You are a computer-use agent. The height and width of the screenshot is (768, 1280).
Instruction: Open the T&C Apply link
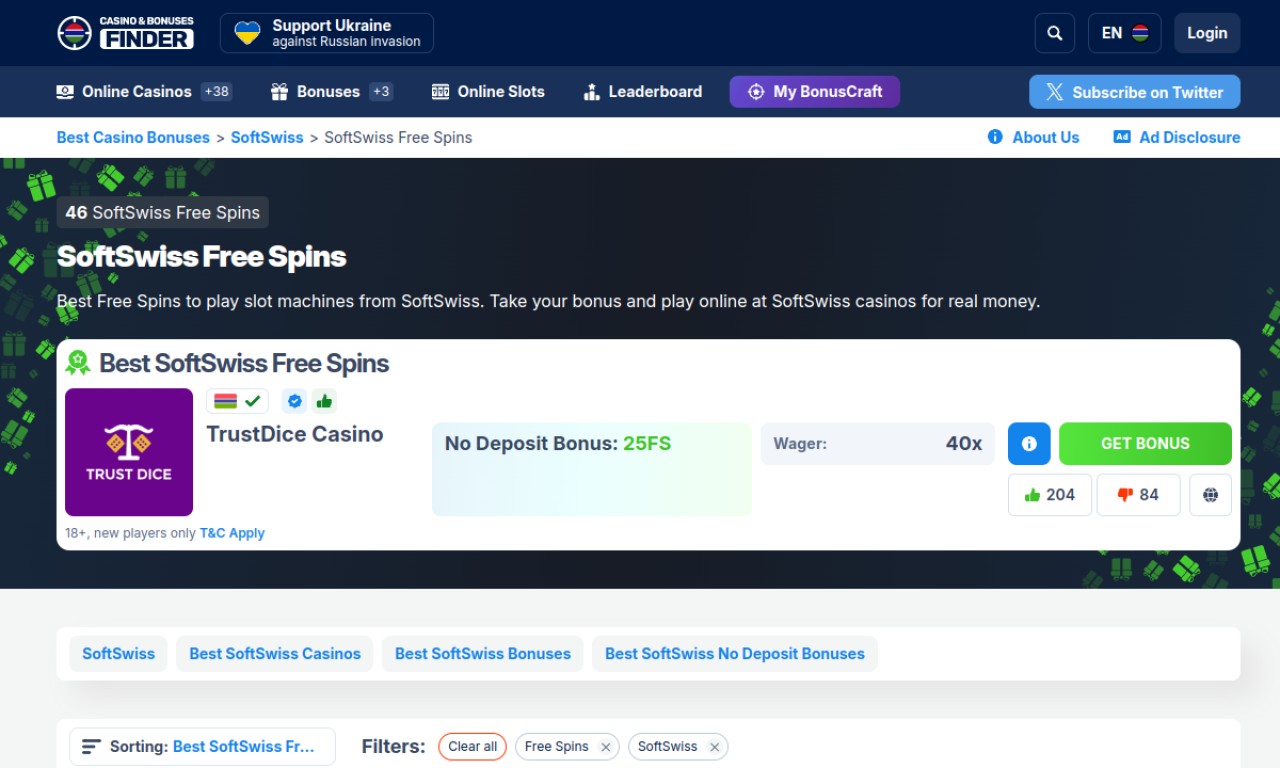[232, 533]
